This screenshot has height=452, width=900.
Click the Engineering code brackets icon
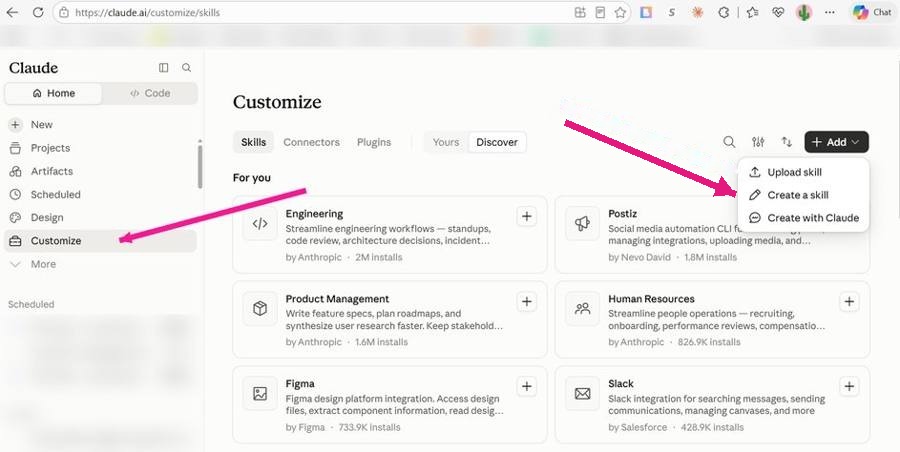coord(260,223)
